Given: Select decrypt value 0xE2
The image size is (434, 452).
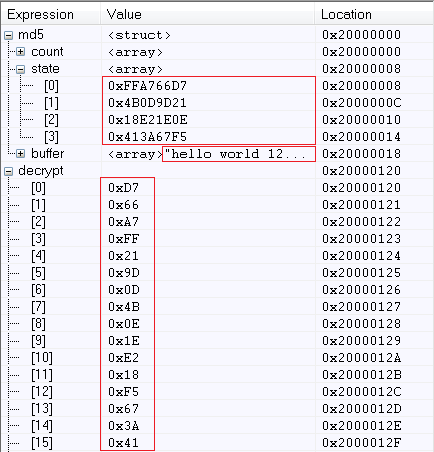Looking at the screenshot, I should pos(123,358).
